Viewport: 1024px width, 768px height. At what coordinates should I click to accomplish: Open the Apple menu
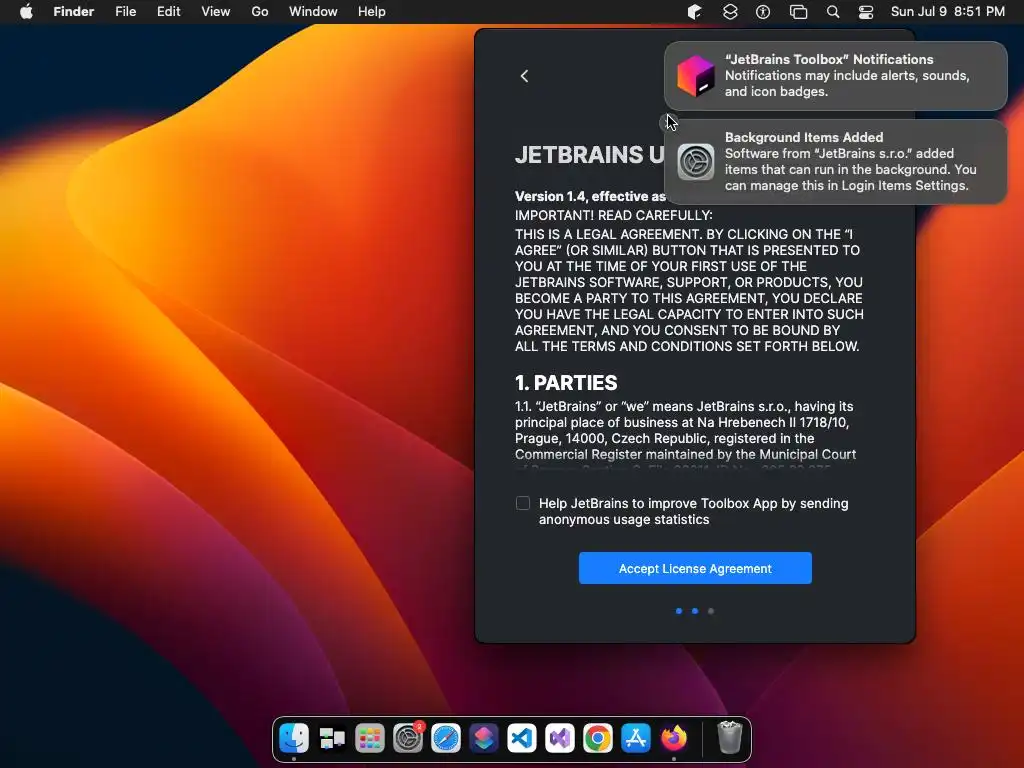(26, 11)
